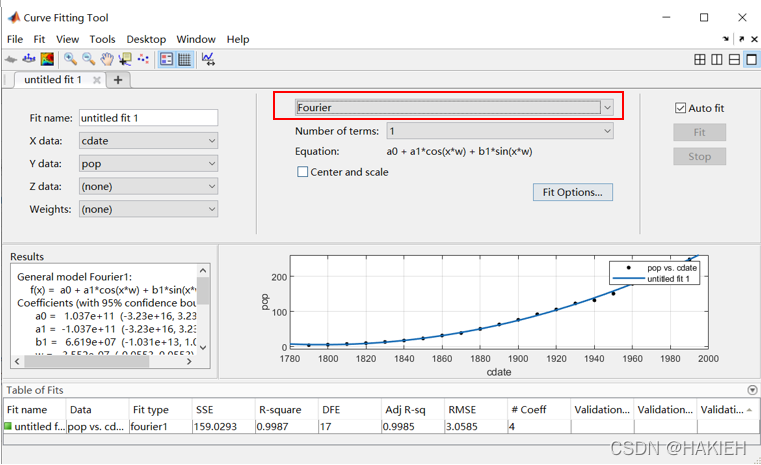761x465 pixels.
Task: Tile fits stacked top and bottom
Action: tap(734, 59)
